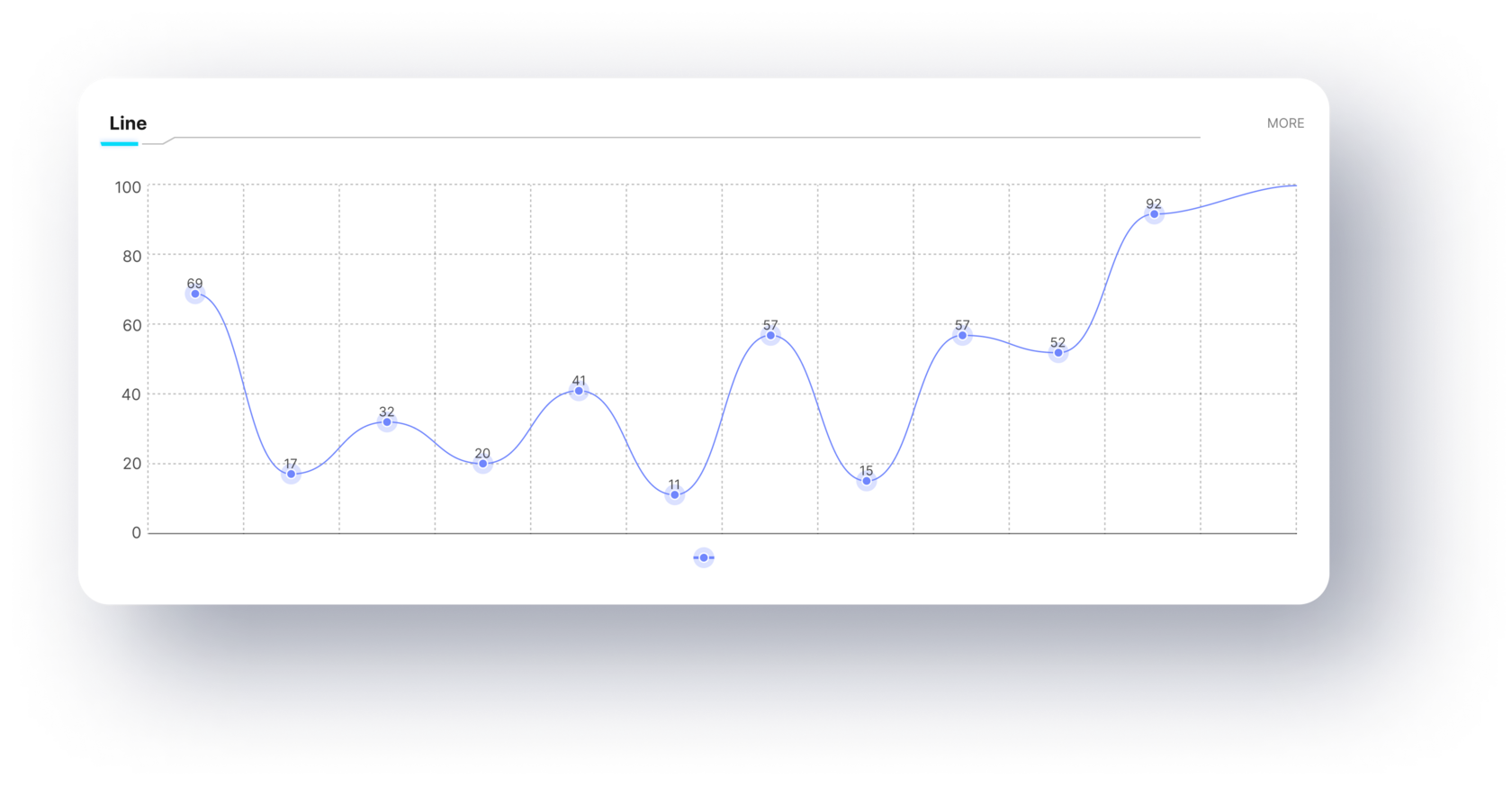The height and width of the screenshot is (787, 1512).
Task: Click the 80 y-axis label
Action: (132, 257)
